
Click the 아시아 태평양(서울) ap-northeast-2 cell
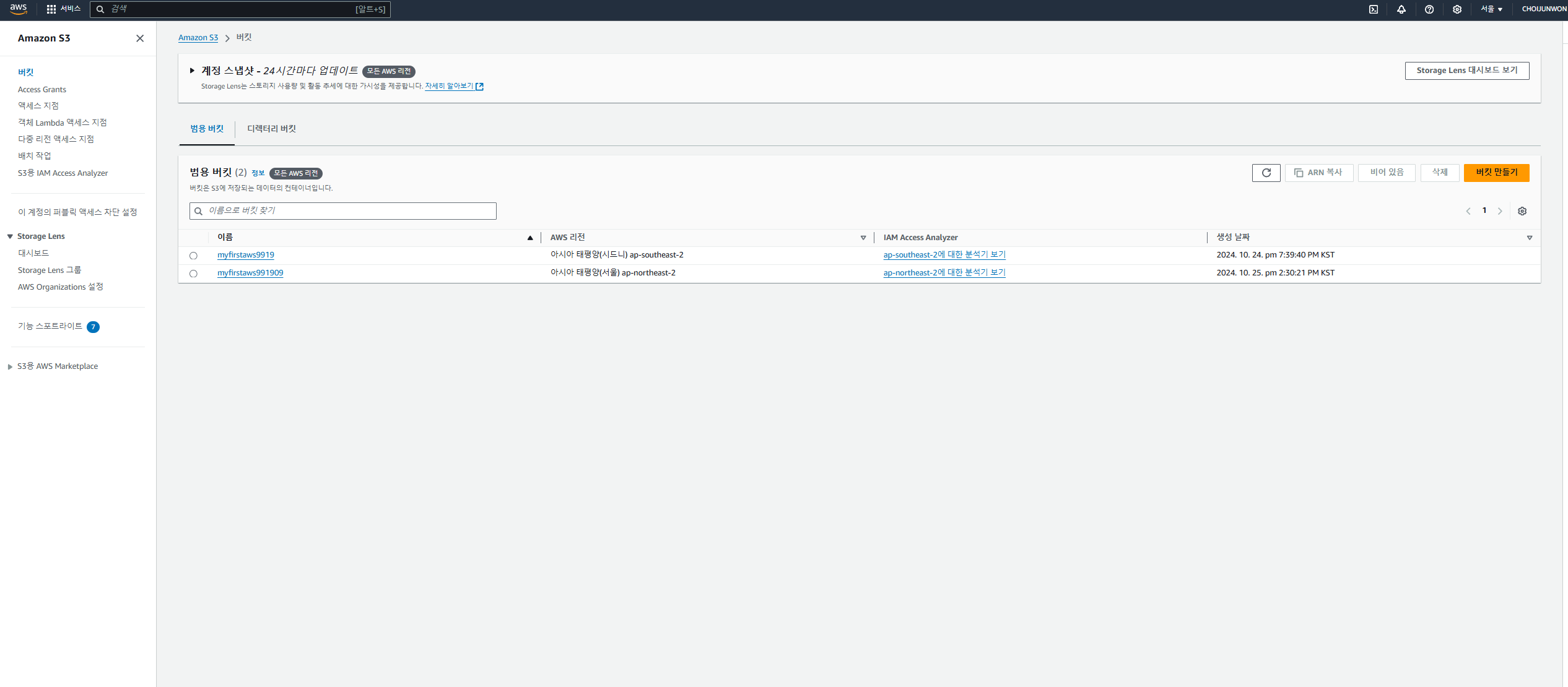613,273
